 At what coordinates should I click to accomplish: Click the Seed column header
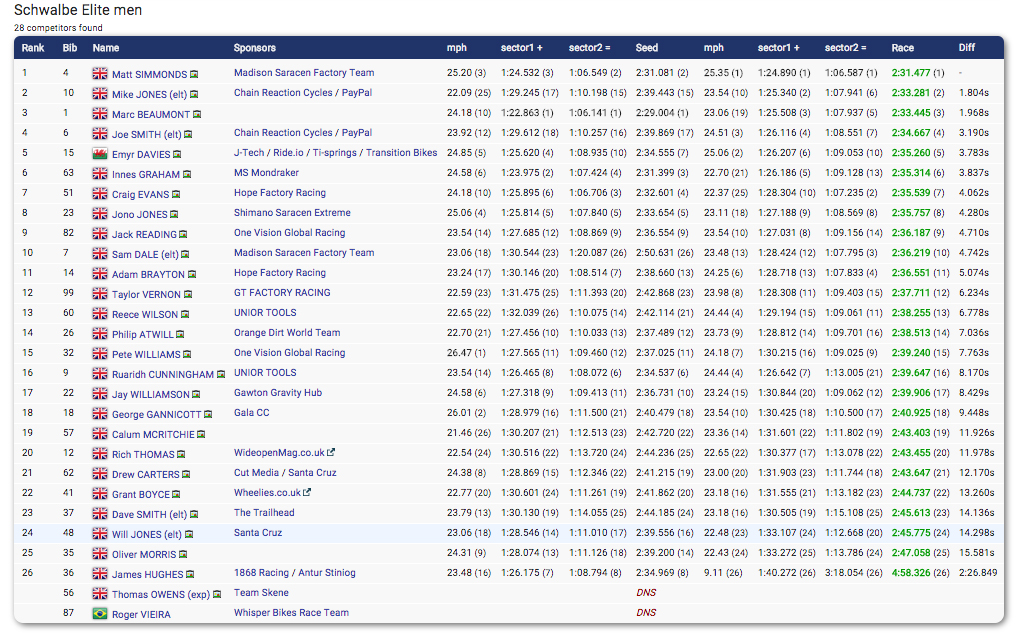(x=646, y=48)
